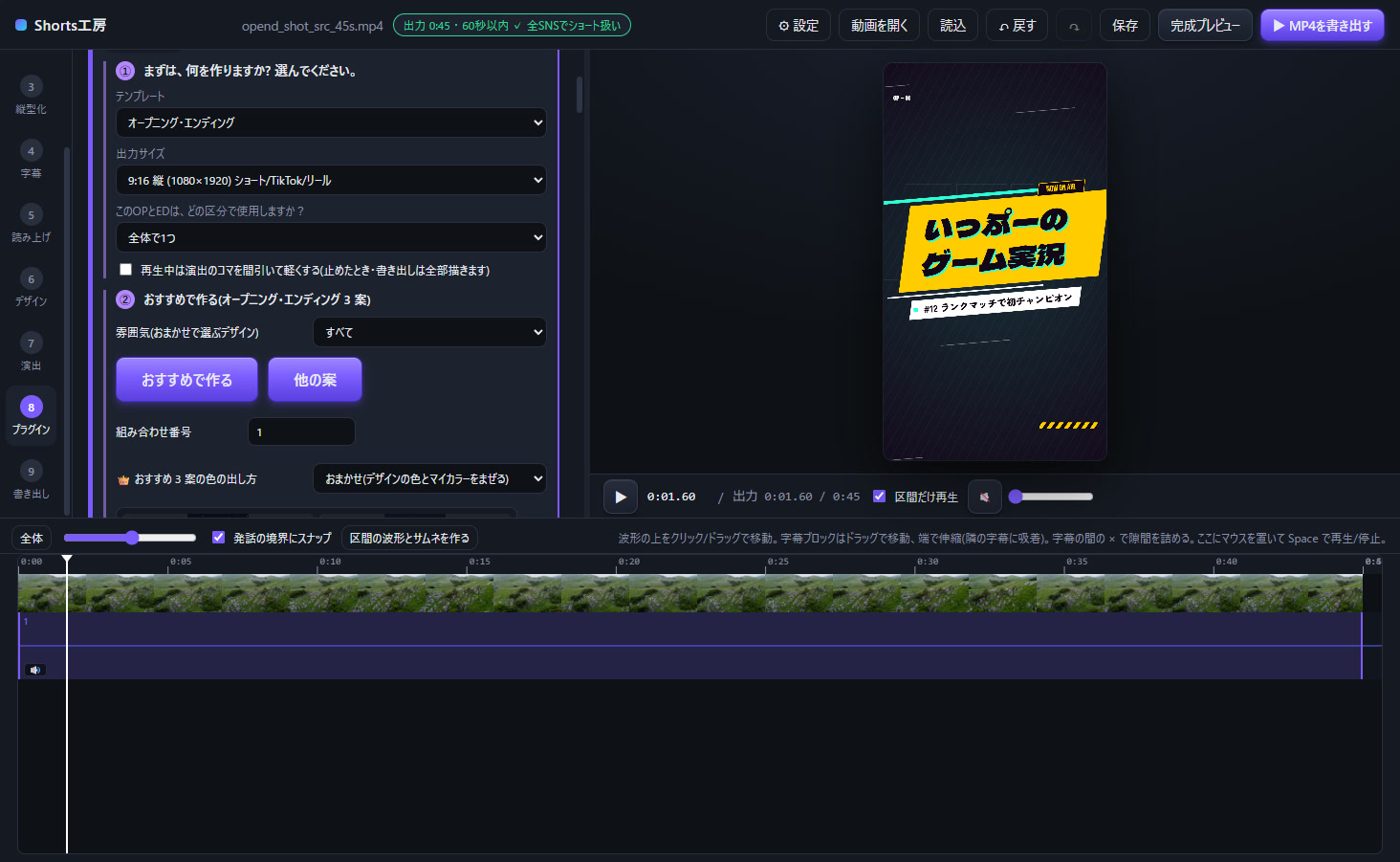Image resolution: width=1400 pixels, height=862 pixels.
Task: Select step 8 プラグイン
Action: coord(31,416)
